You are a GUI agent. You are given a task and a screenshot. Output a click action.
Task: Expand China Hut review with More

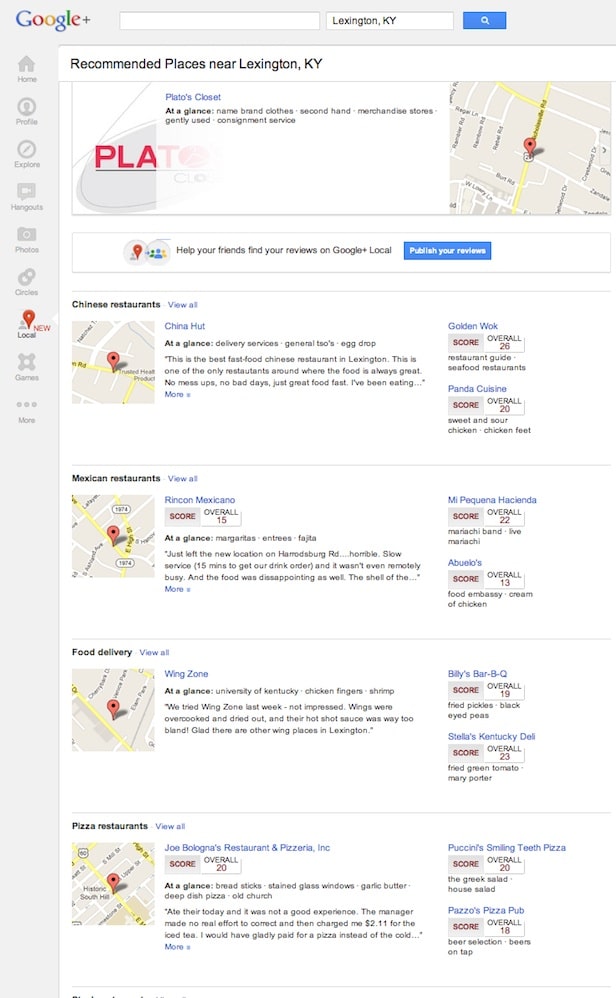coord(176,395)
